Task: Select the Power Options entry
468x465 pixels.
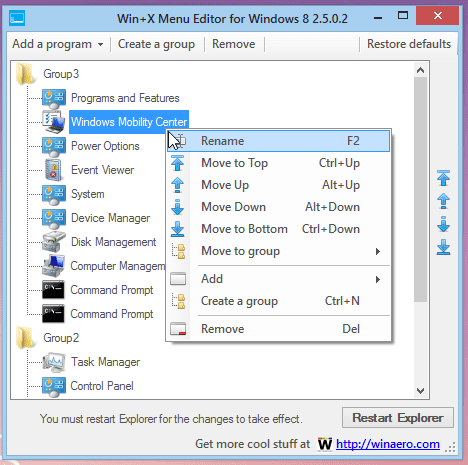Action: [105, 146]
